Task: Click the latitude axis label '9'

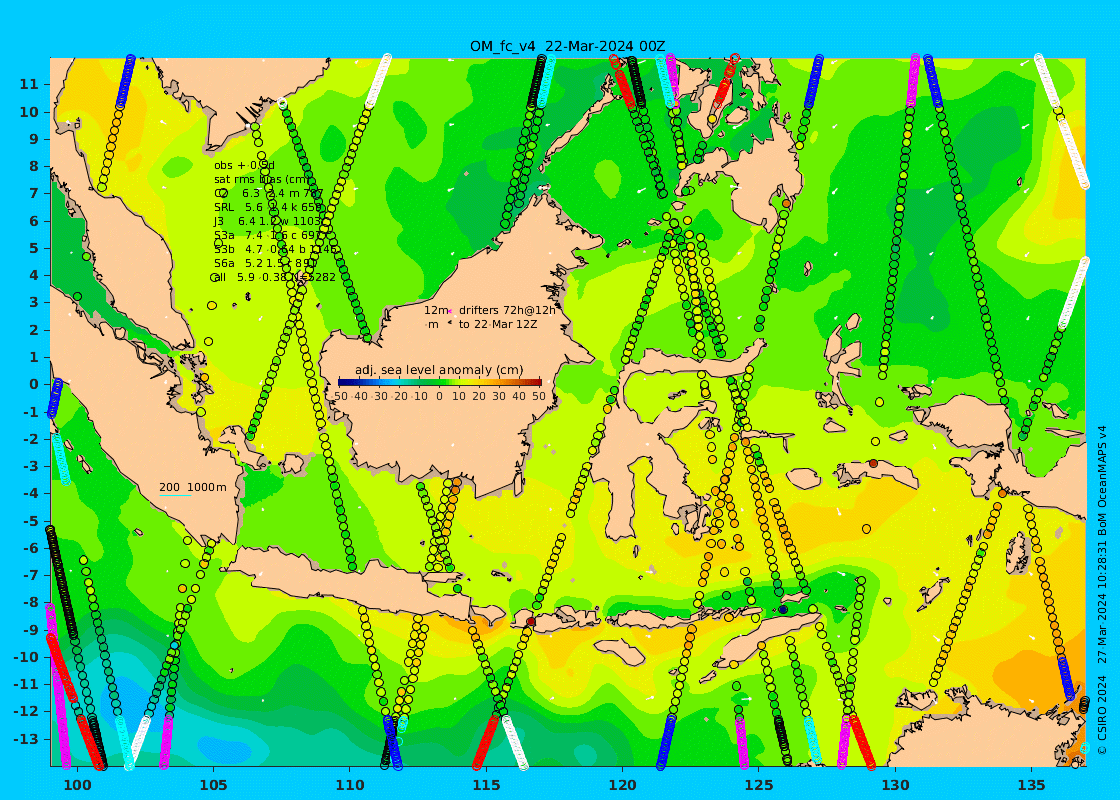Action: coord(34,139)
